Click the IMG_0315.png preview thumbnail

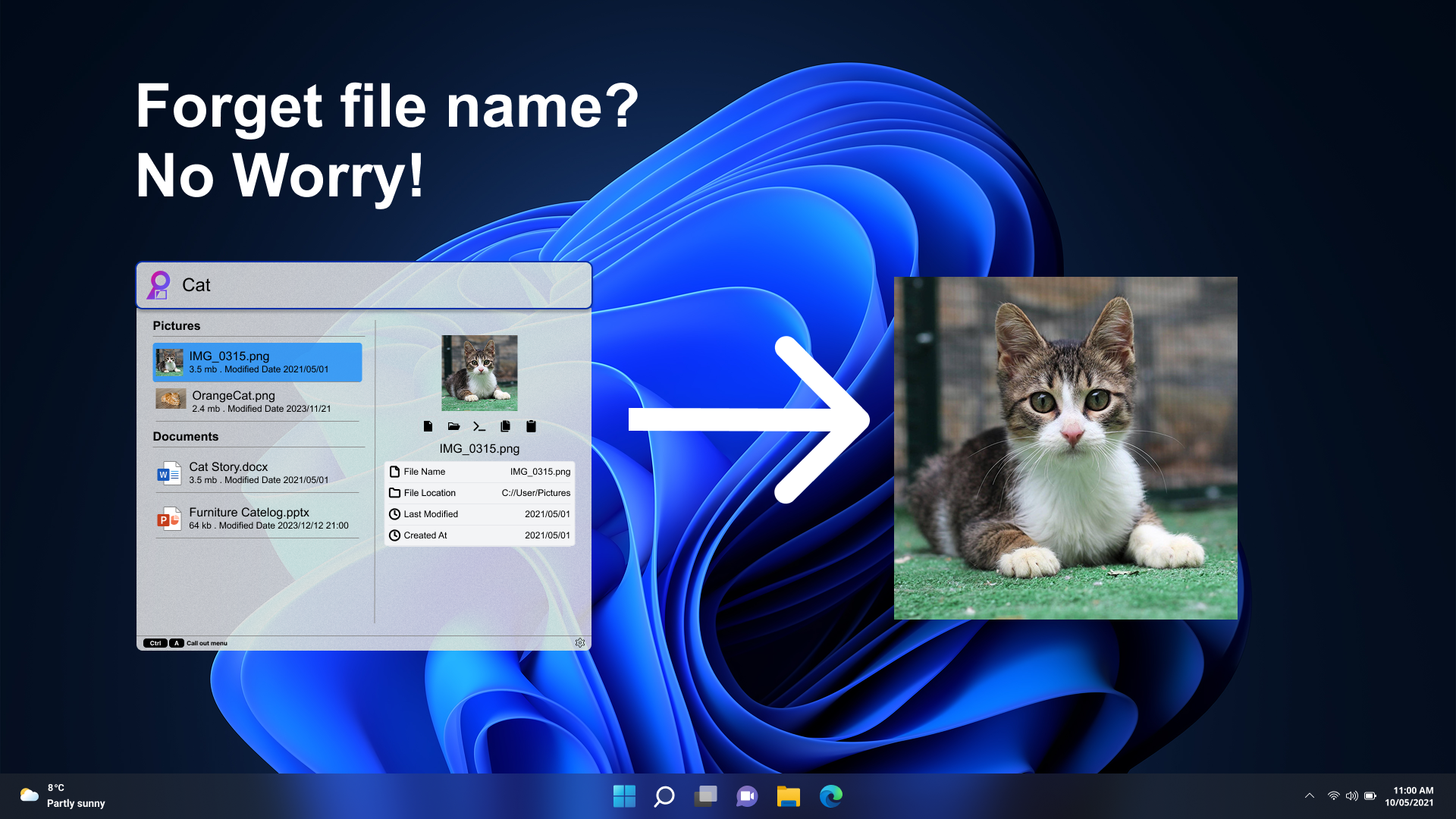479,372
